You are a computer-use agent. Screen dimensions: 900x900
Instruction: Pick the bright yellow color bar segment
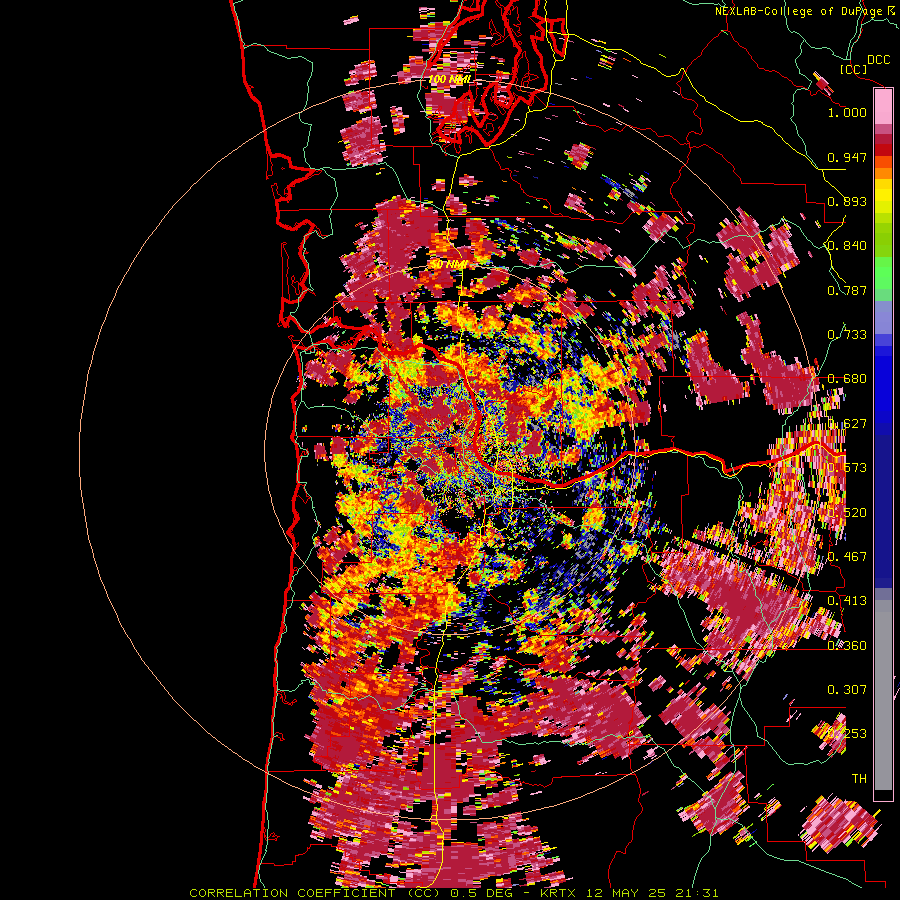[883, 196]
